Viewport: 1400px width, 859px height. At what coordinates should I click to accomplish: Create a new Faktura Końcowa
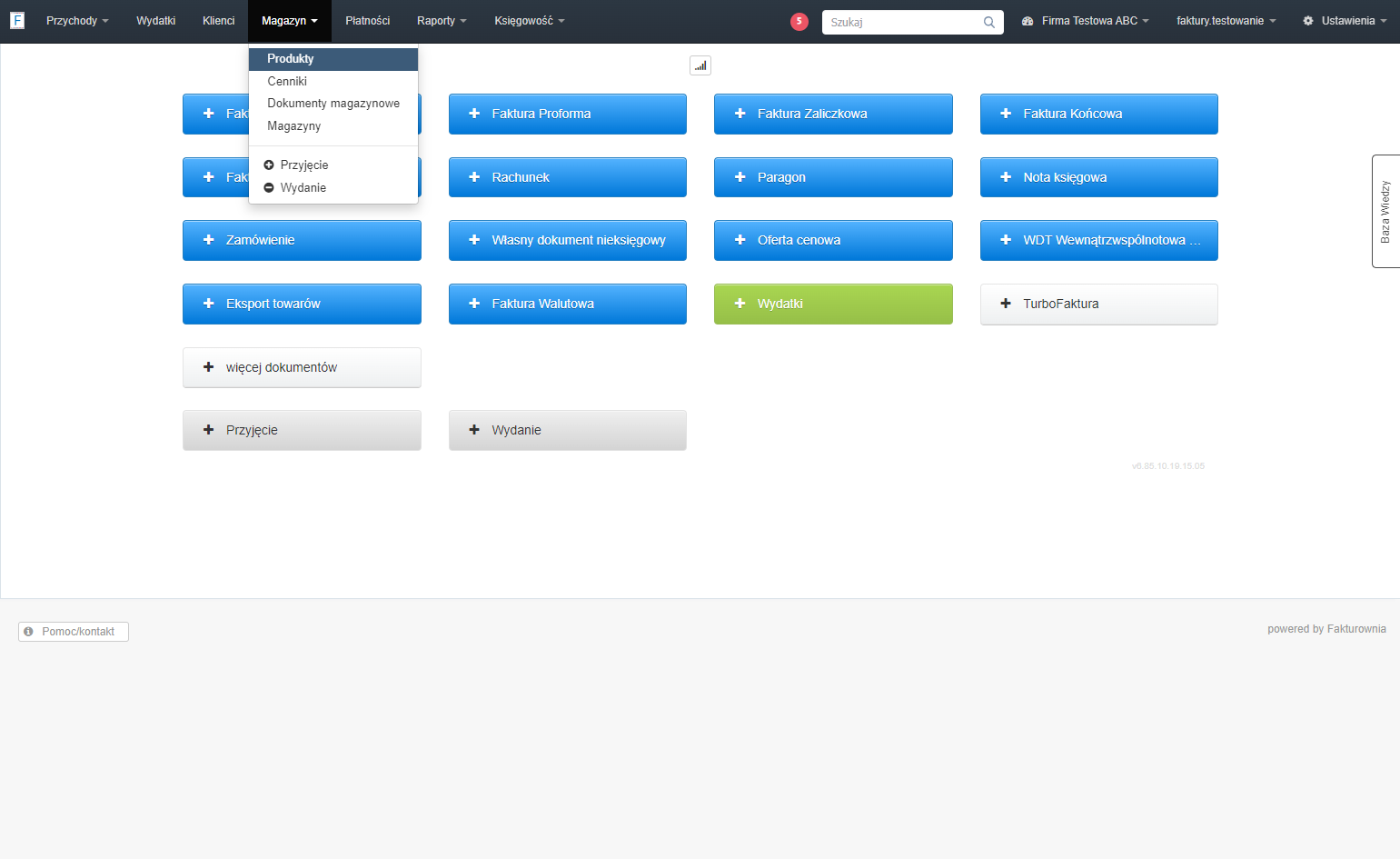click(x=1099, y=114)
